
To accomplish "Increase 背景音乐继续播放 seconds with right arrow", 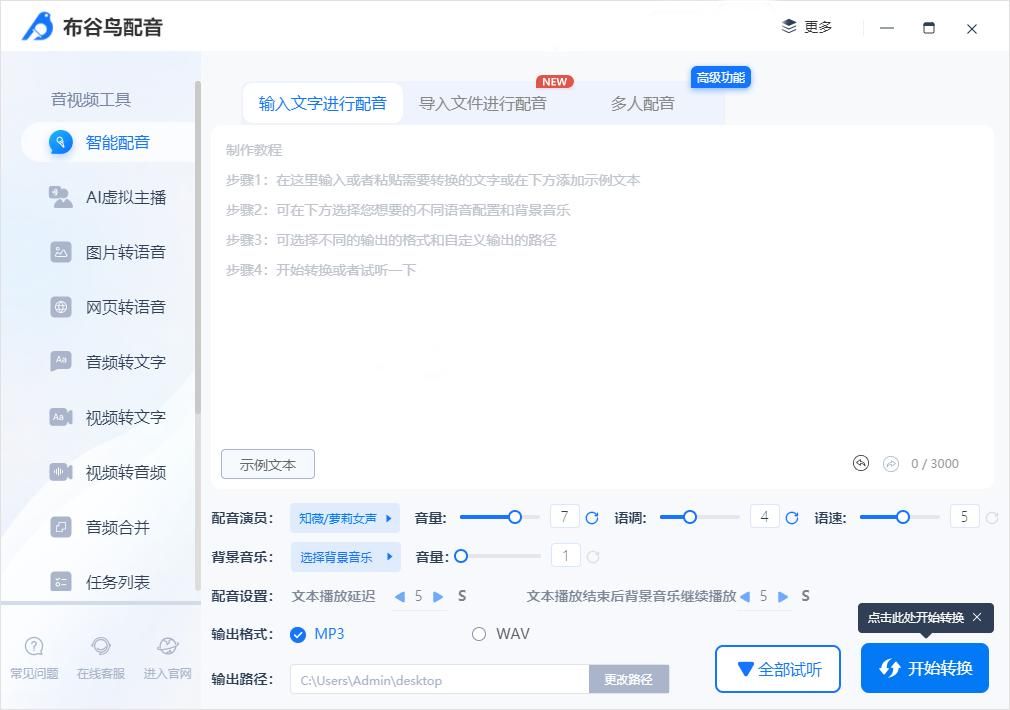I will tap(783, 597).
